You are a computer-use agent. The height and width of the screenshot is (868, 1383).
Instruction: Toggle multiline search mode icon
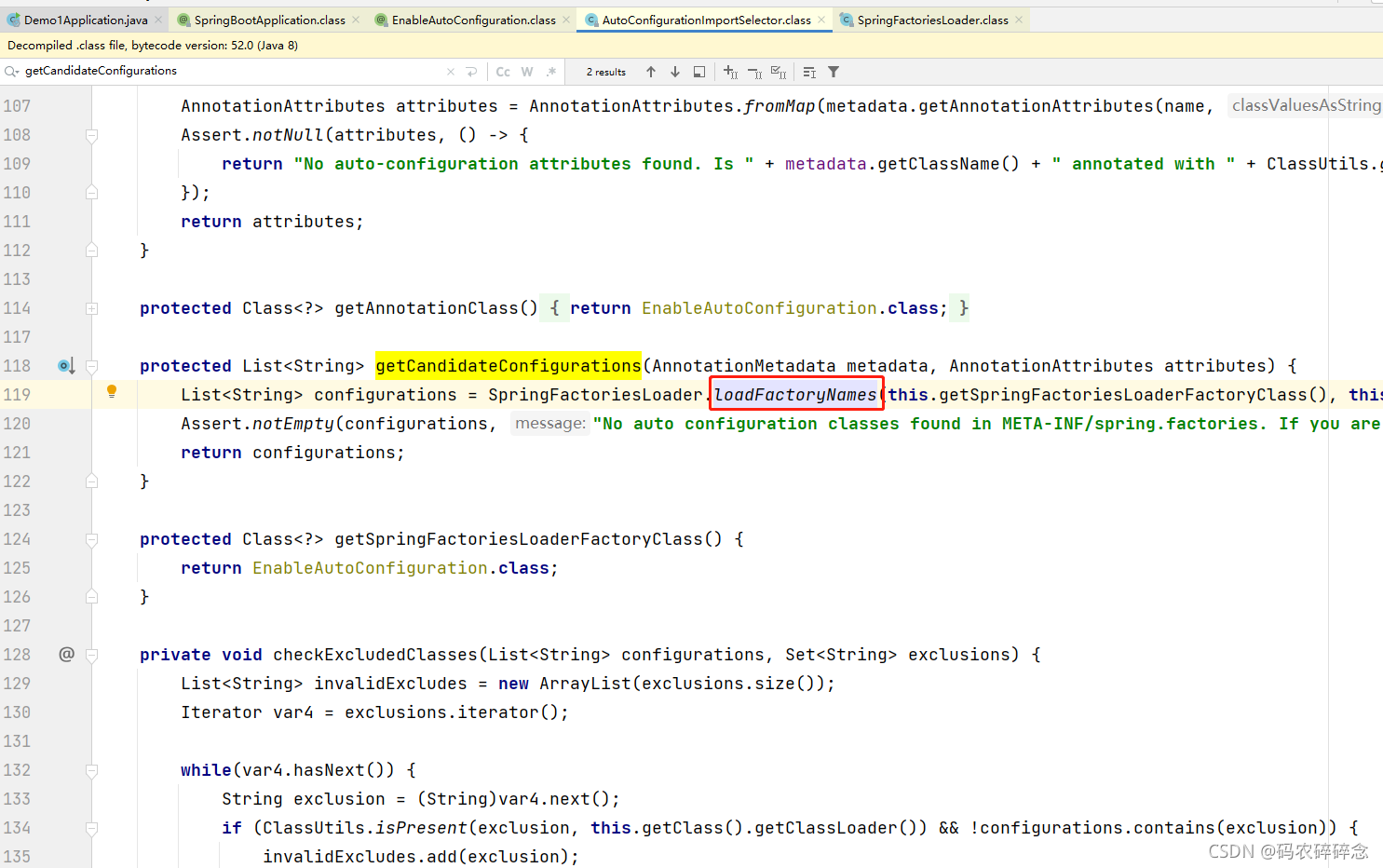point(809,72)
